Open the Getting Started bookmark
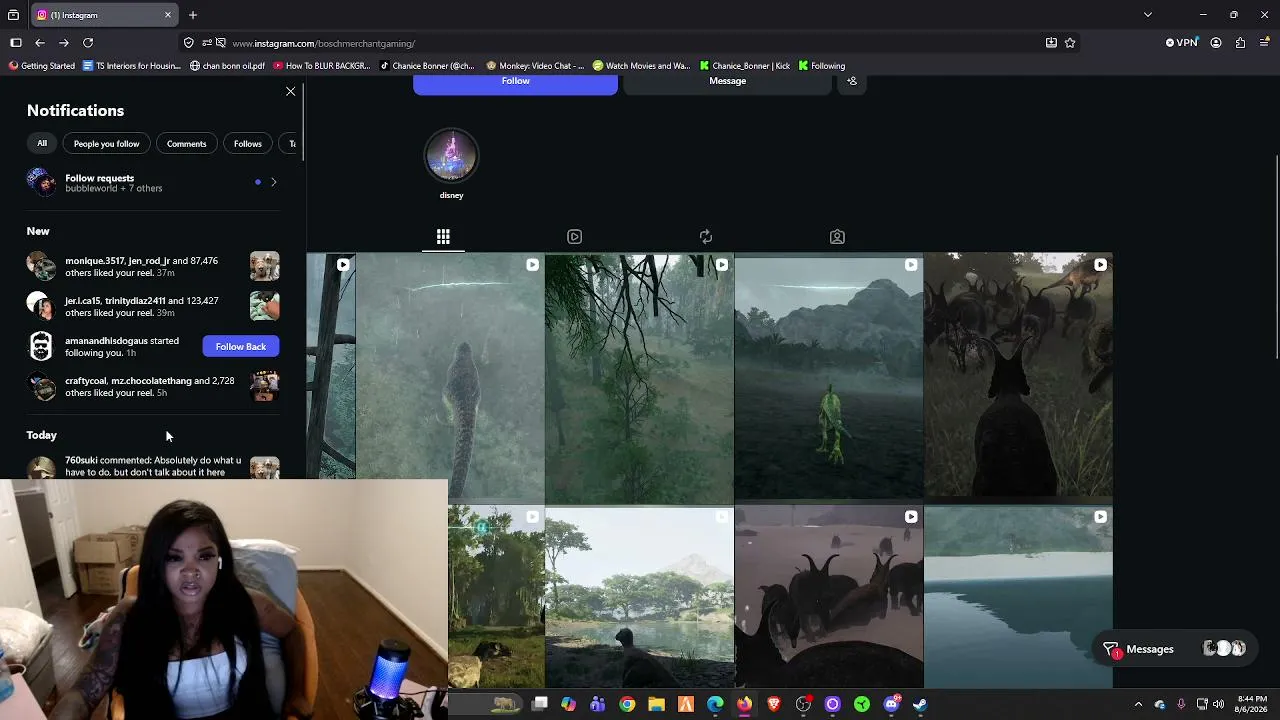Viewport: 1280px width, 720px height. tap(42, 66)
